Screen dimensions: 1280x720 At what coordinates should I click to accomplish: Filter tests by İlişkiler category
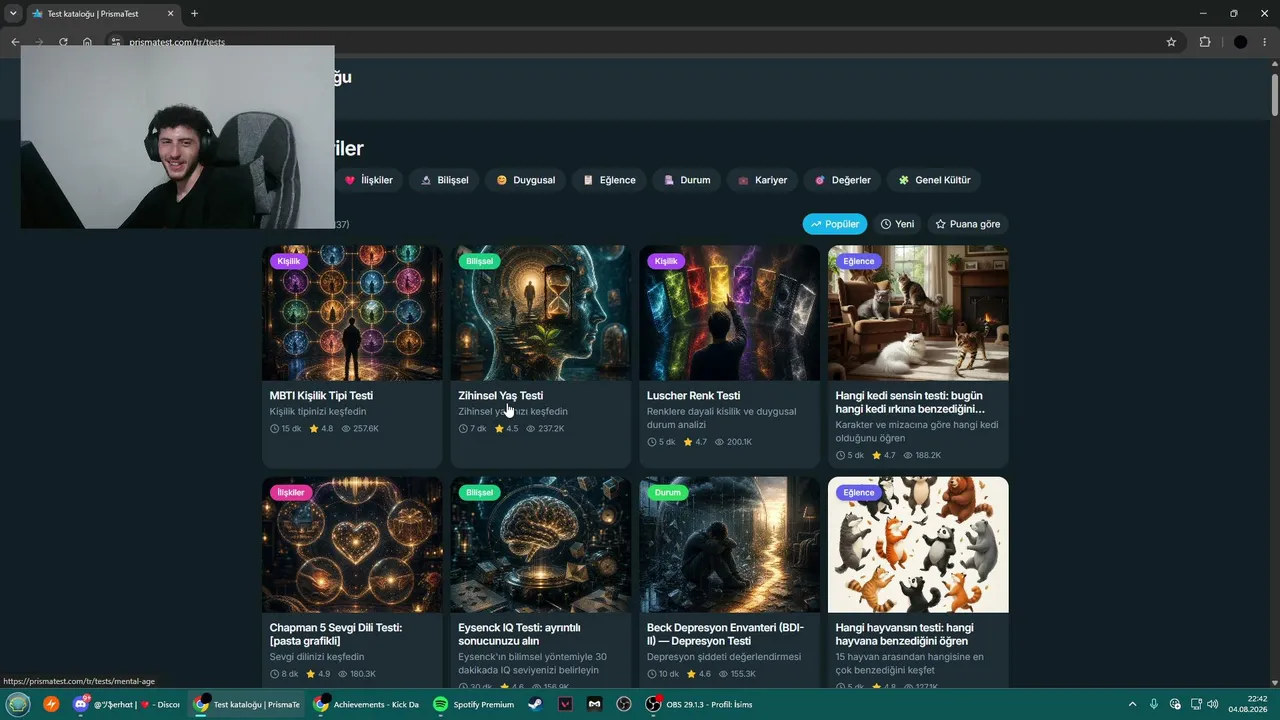pyautogui.click(x=367, y=180)
